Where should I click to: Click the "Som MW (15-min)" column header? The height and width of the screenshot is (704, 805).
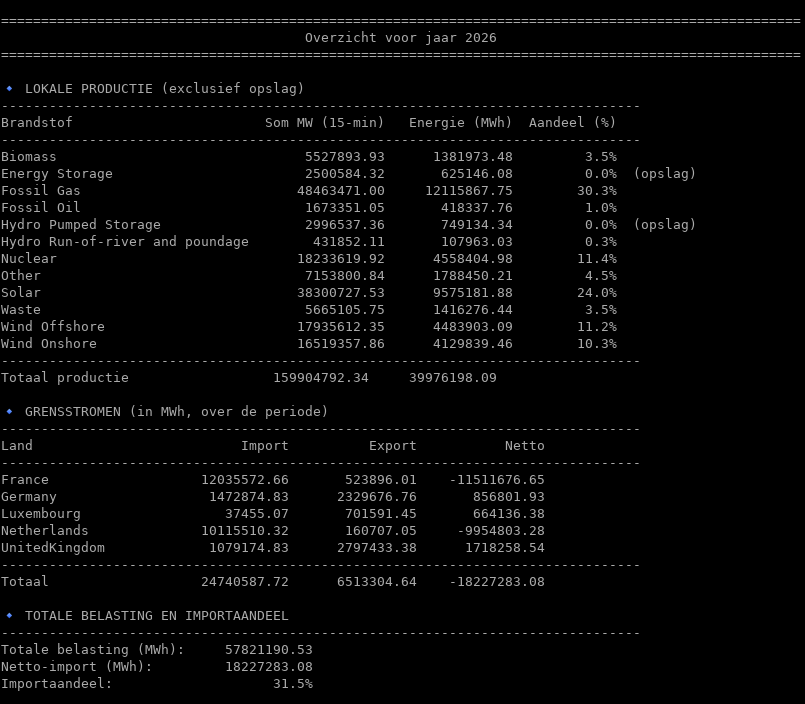(x=324, y=123)
